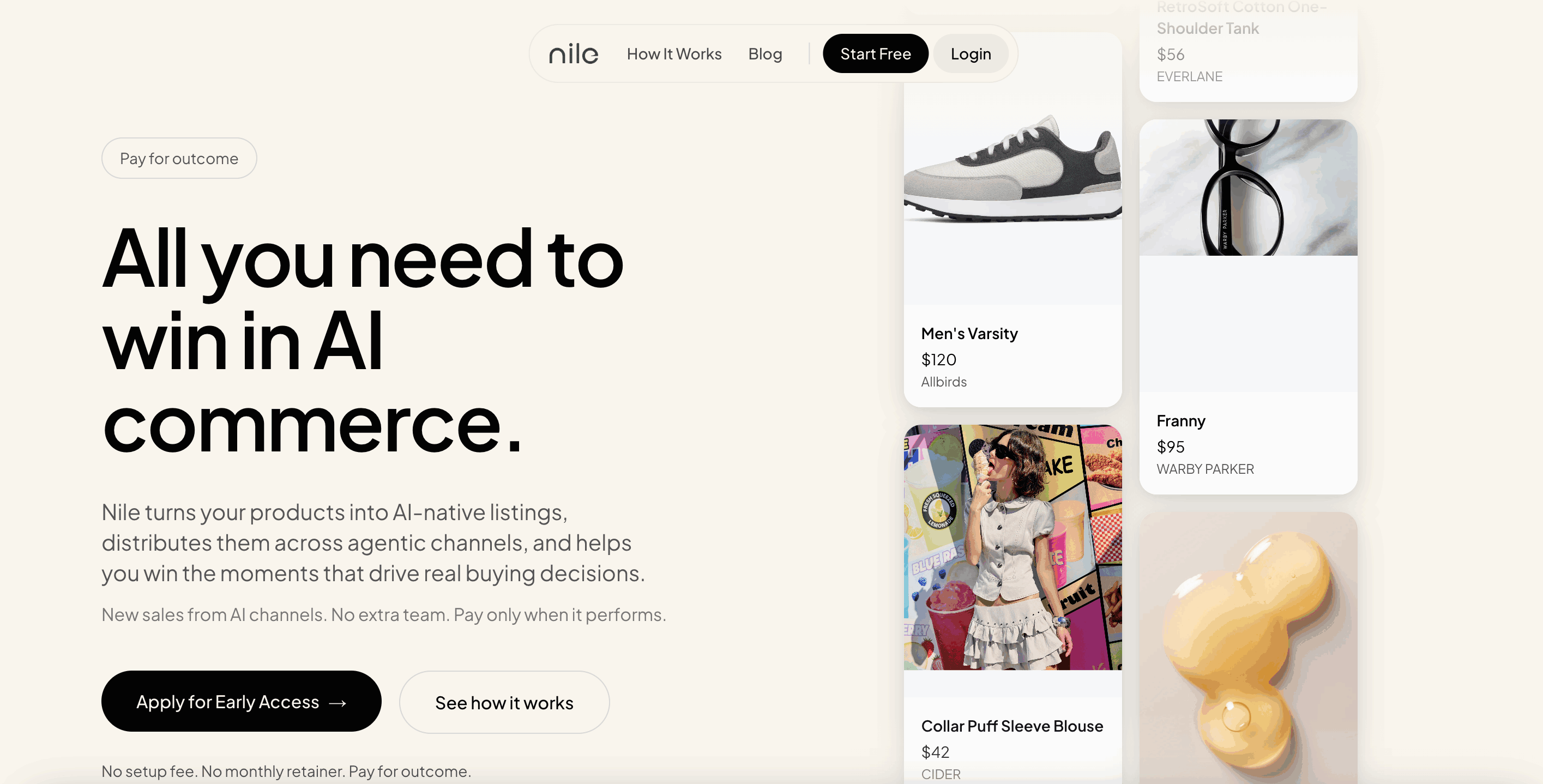Select the Men's Varsity product title
This screenshot has height=784, width=1543.
point(969,334)
